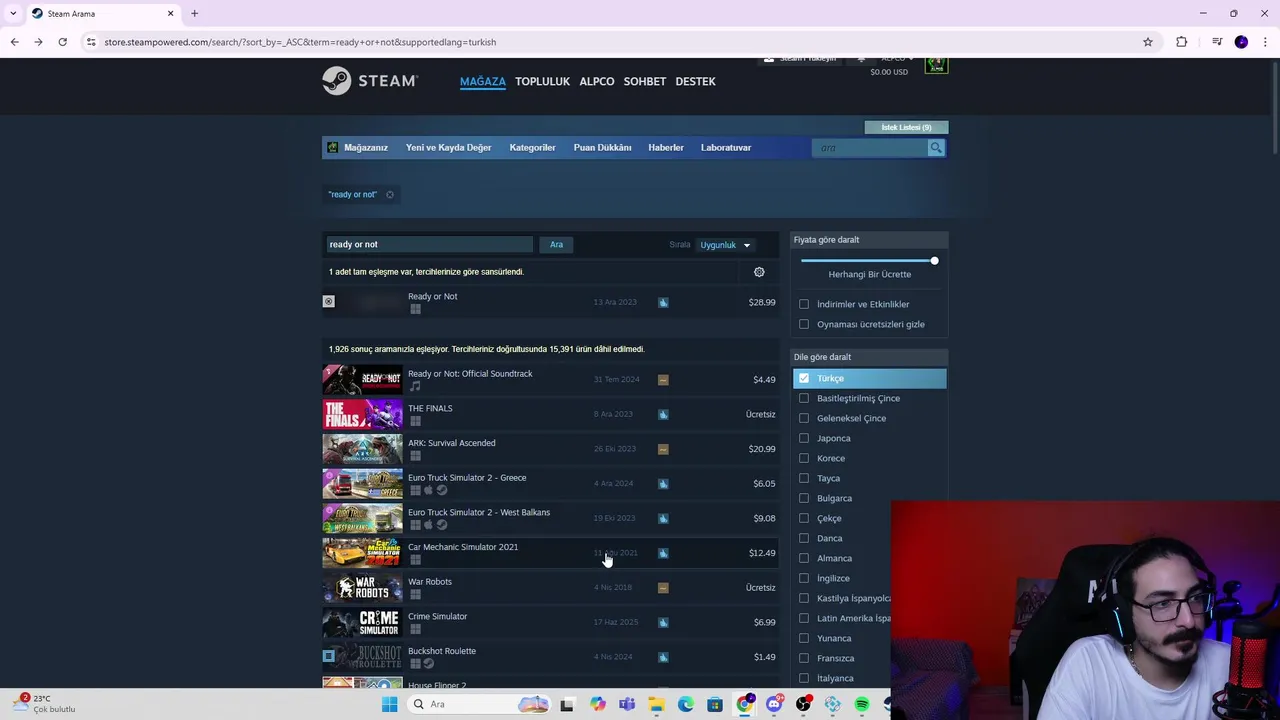The height and width of the screenshot is (720, 1280).
Task: Click Mağazanız avatar icon in store nav
Action: pos(333,148)
